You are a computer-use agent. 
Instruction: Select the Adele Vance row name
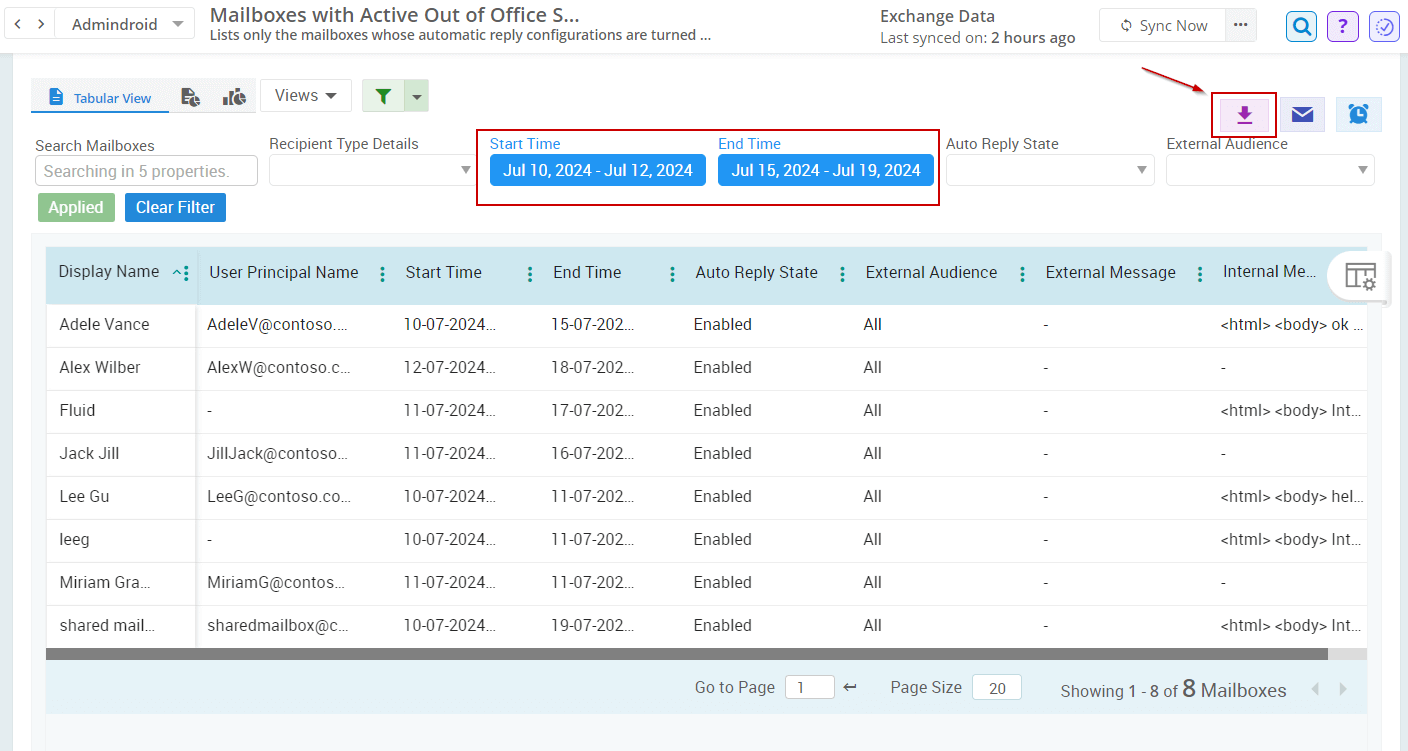pos(104,324)
